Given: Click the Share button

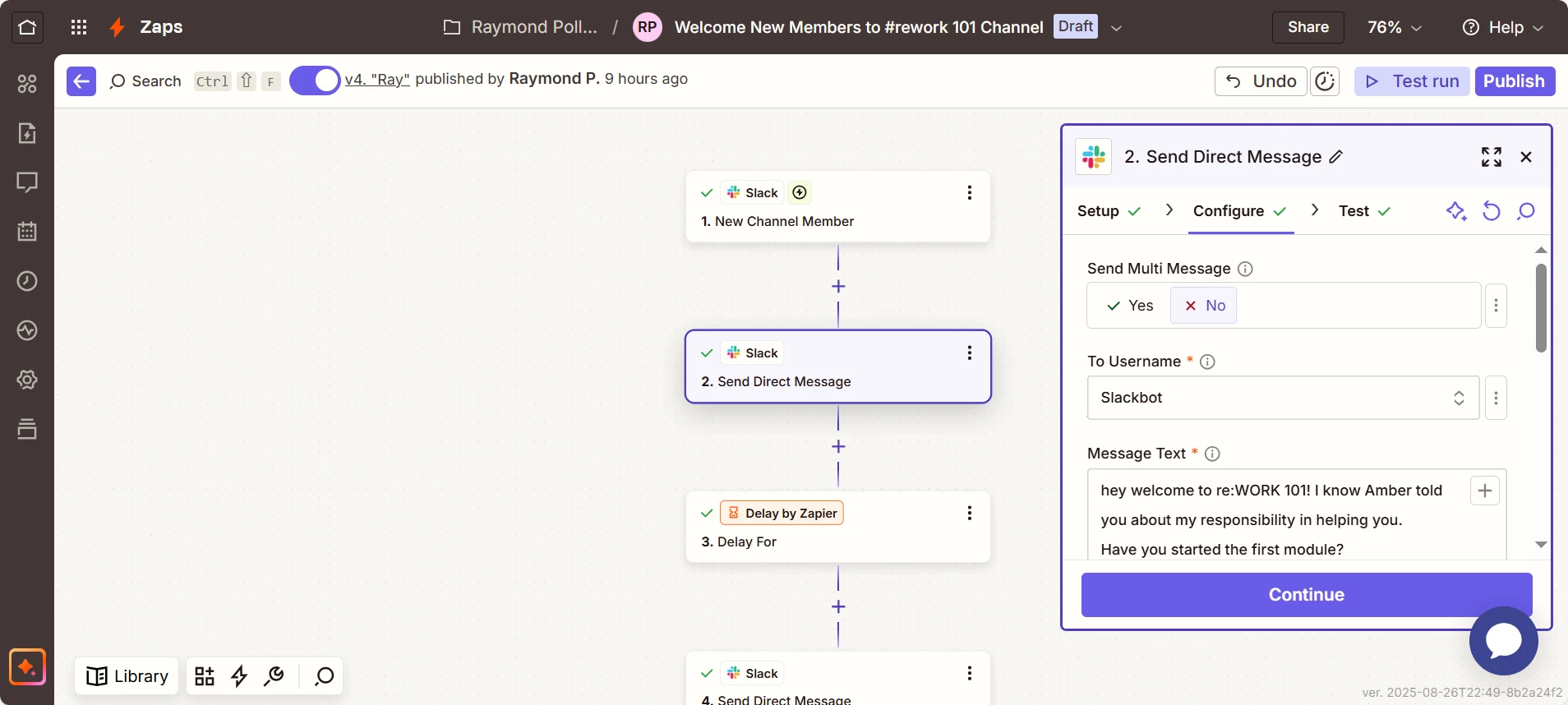Looking at the screenshot, I should (1307, 27).
